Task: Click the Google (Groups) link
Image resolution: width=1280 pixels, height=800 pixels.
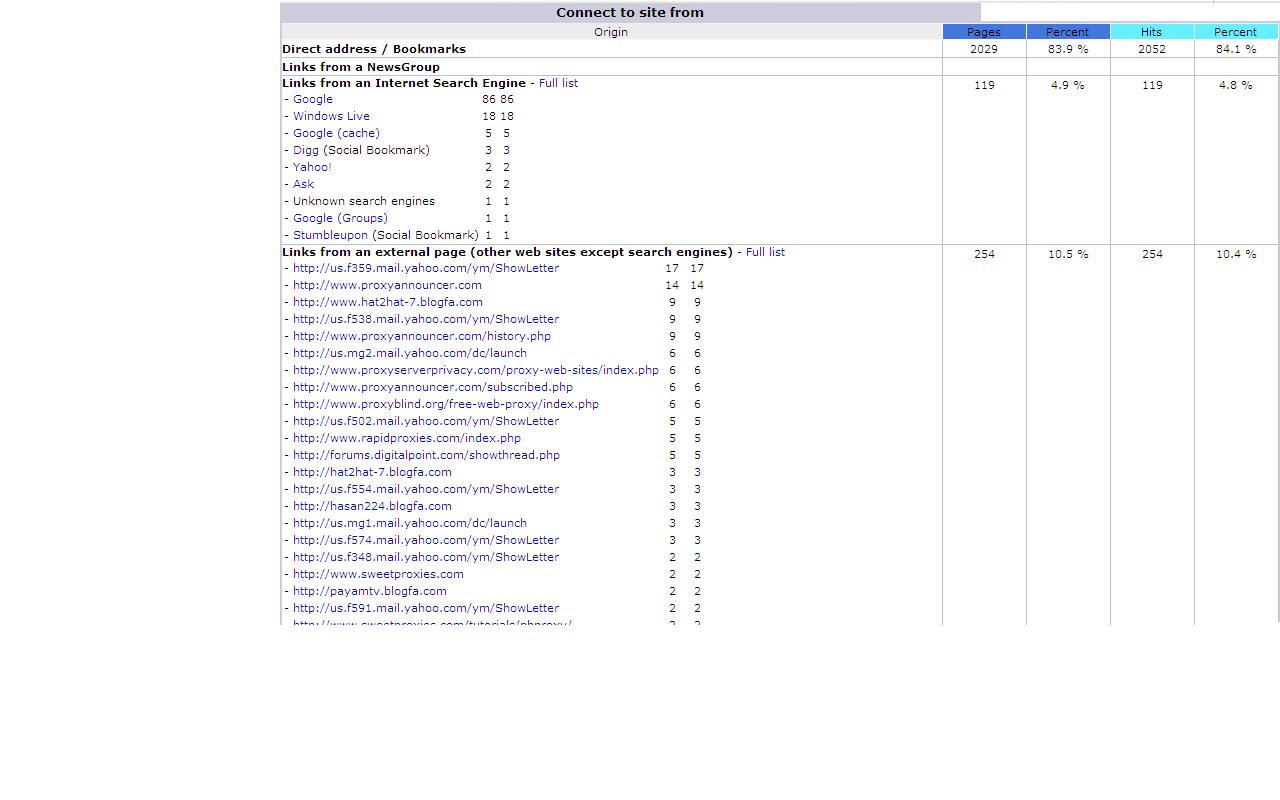Action: tap(340, 218)
